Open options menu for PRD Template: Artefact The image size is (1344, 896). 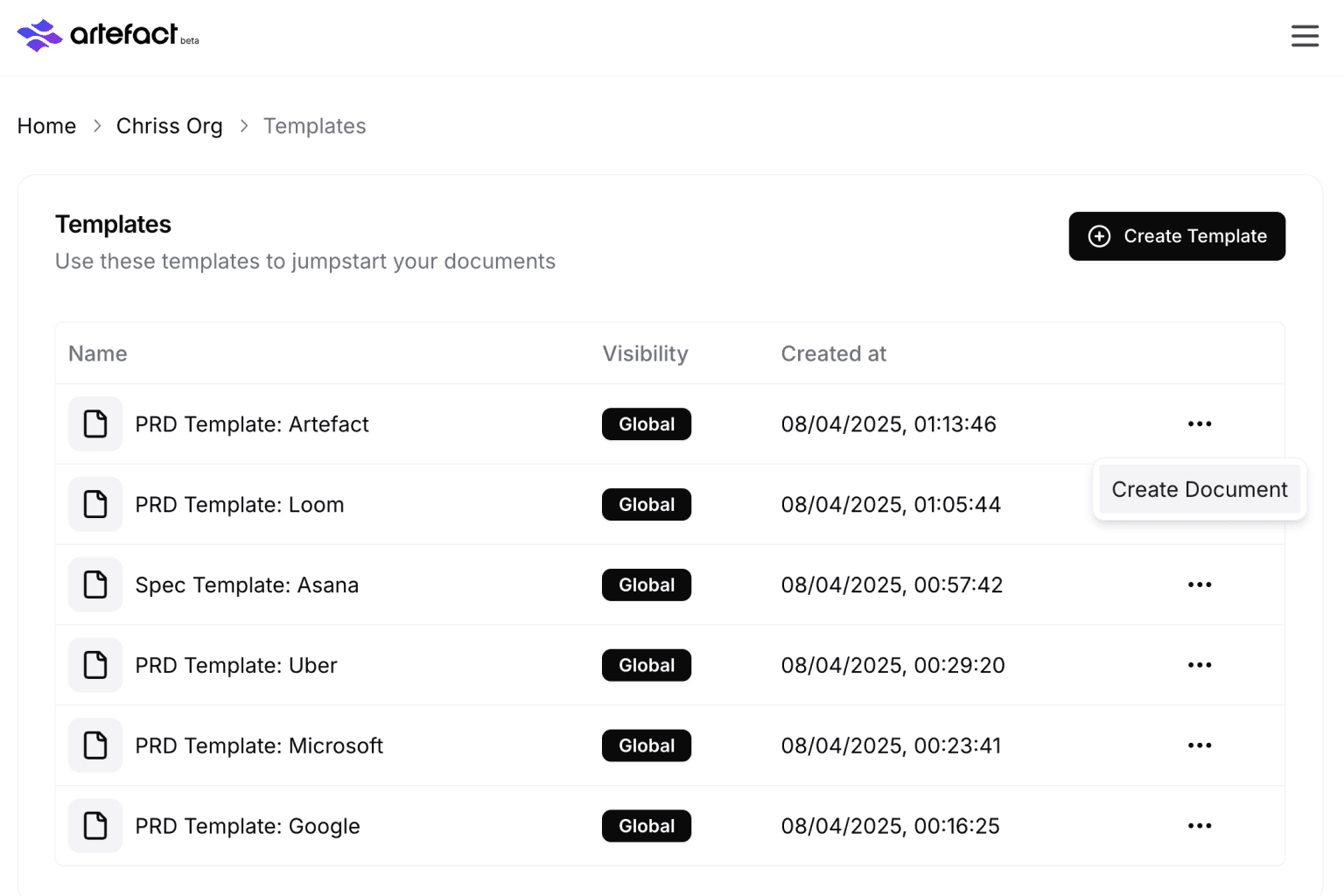click(1199, 424)
